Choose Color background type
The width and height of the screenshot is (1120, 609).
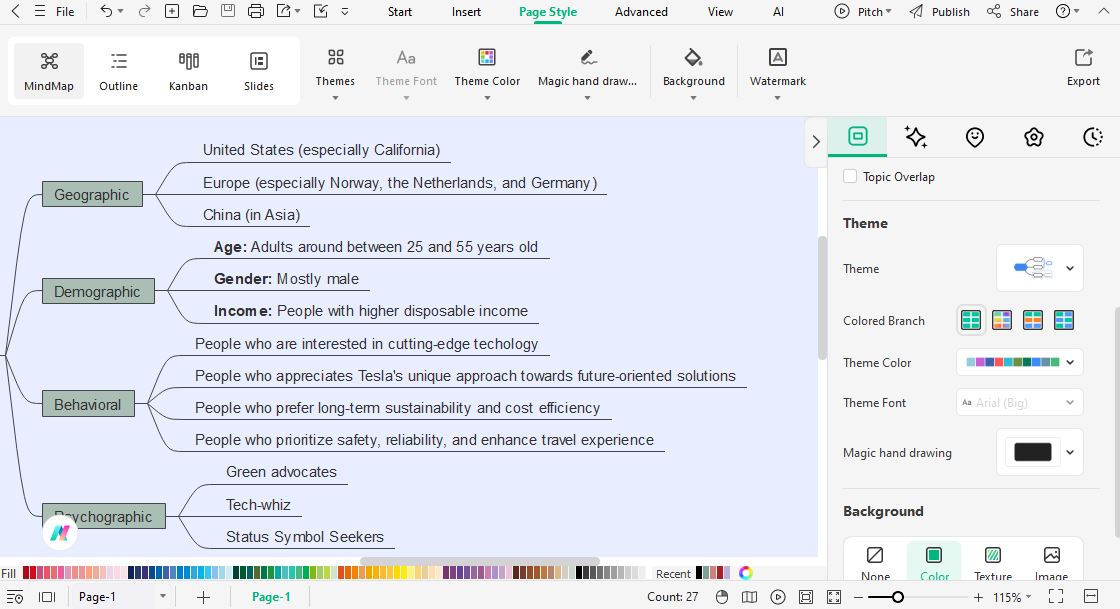(934, 562)
